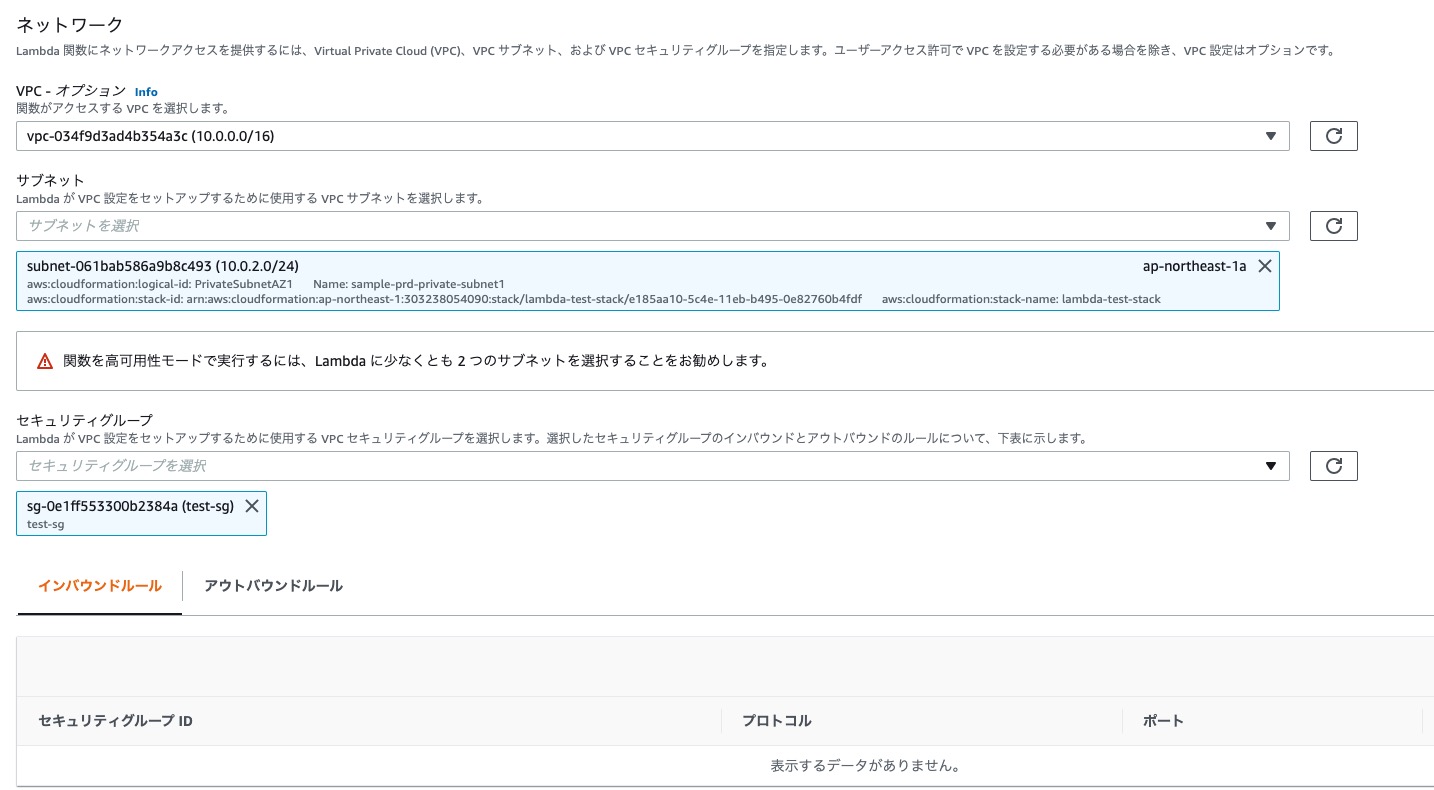Remove subnet-061bab586a9b8c493 from the selection
1434x790 pixels.
1264,266
